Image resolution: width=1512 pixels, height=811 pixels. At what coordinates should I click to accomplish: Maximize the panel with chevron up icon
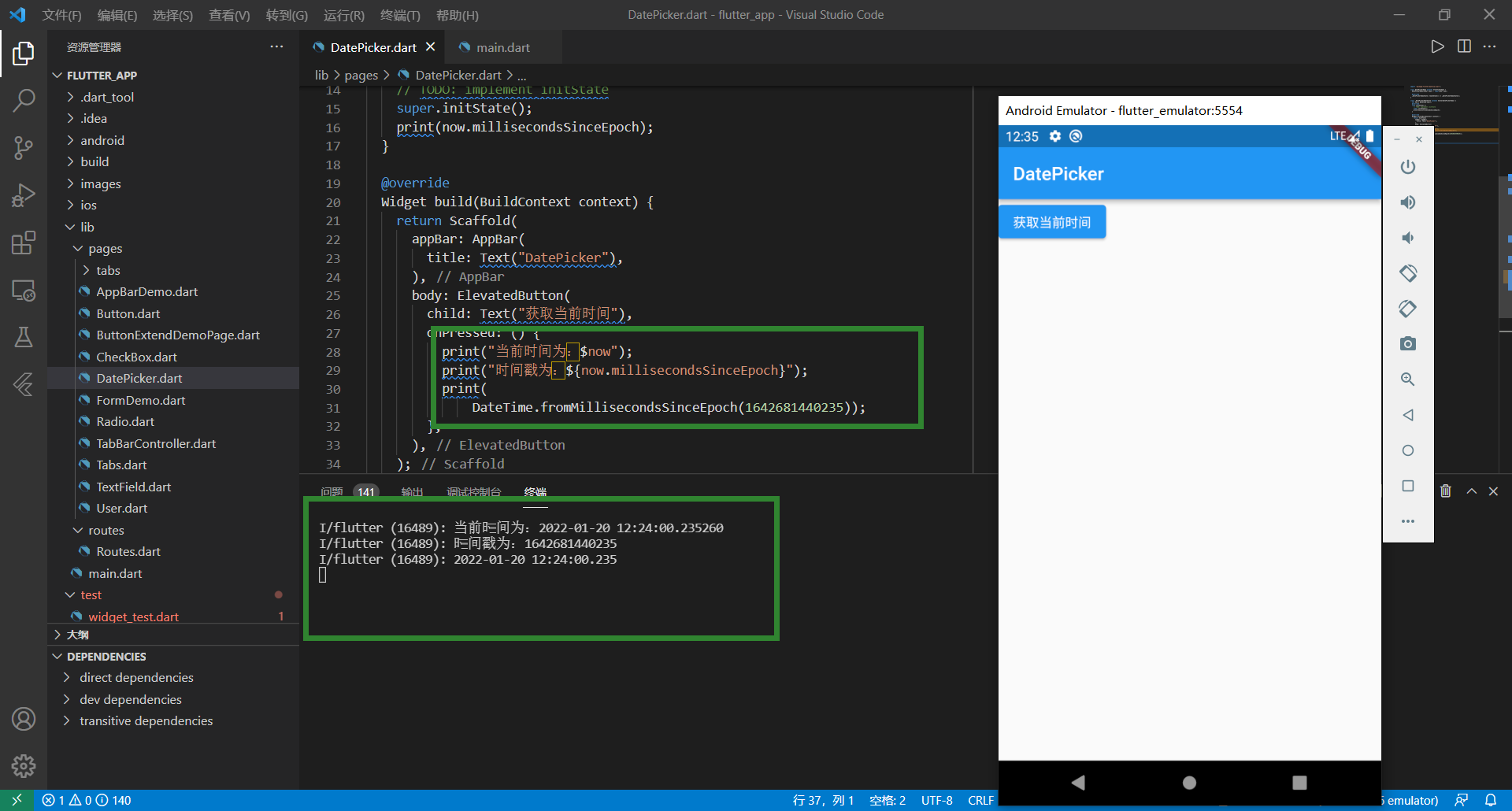click(1472, 491)
